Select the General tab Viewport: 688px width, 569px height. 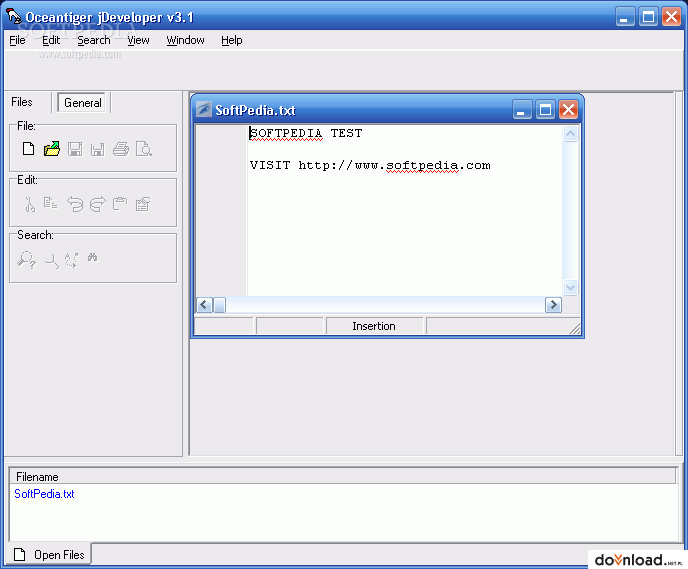coord(82,103)
